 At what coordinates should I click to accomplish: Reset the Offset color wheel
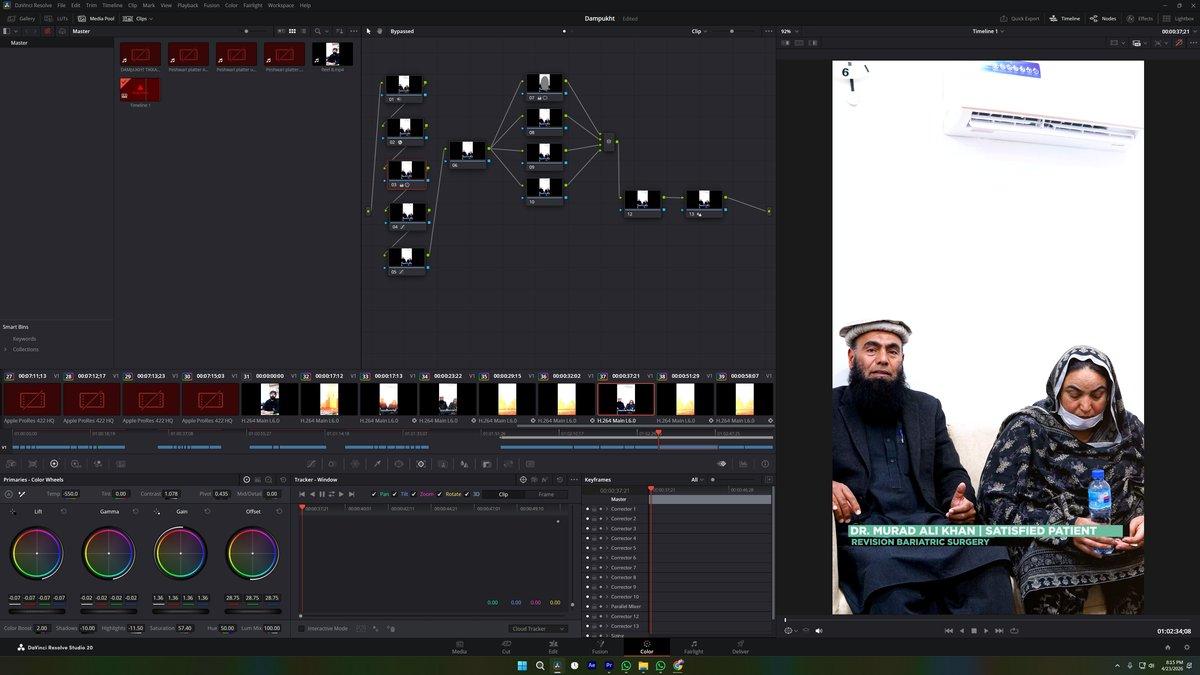tap(280, 511)
